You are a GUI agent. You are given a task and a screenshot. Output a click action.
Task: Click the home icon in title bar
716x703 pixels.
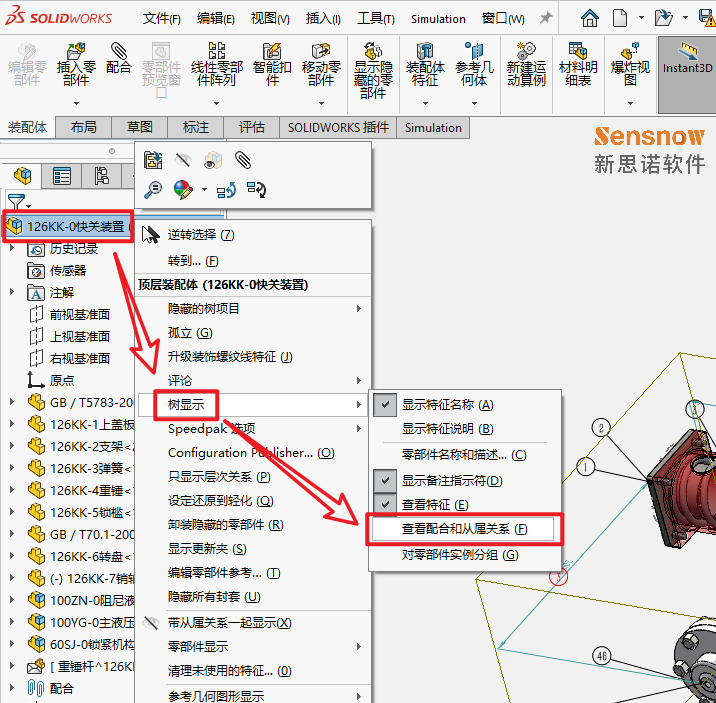click(x=590, y=17)
